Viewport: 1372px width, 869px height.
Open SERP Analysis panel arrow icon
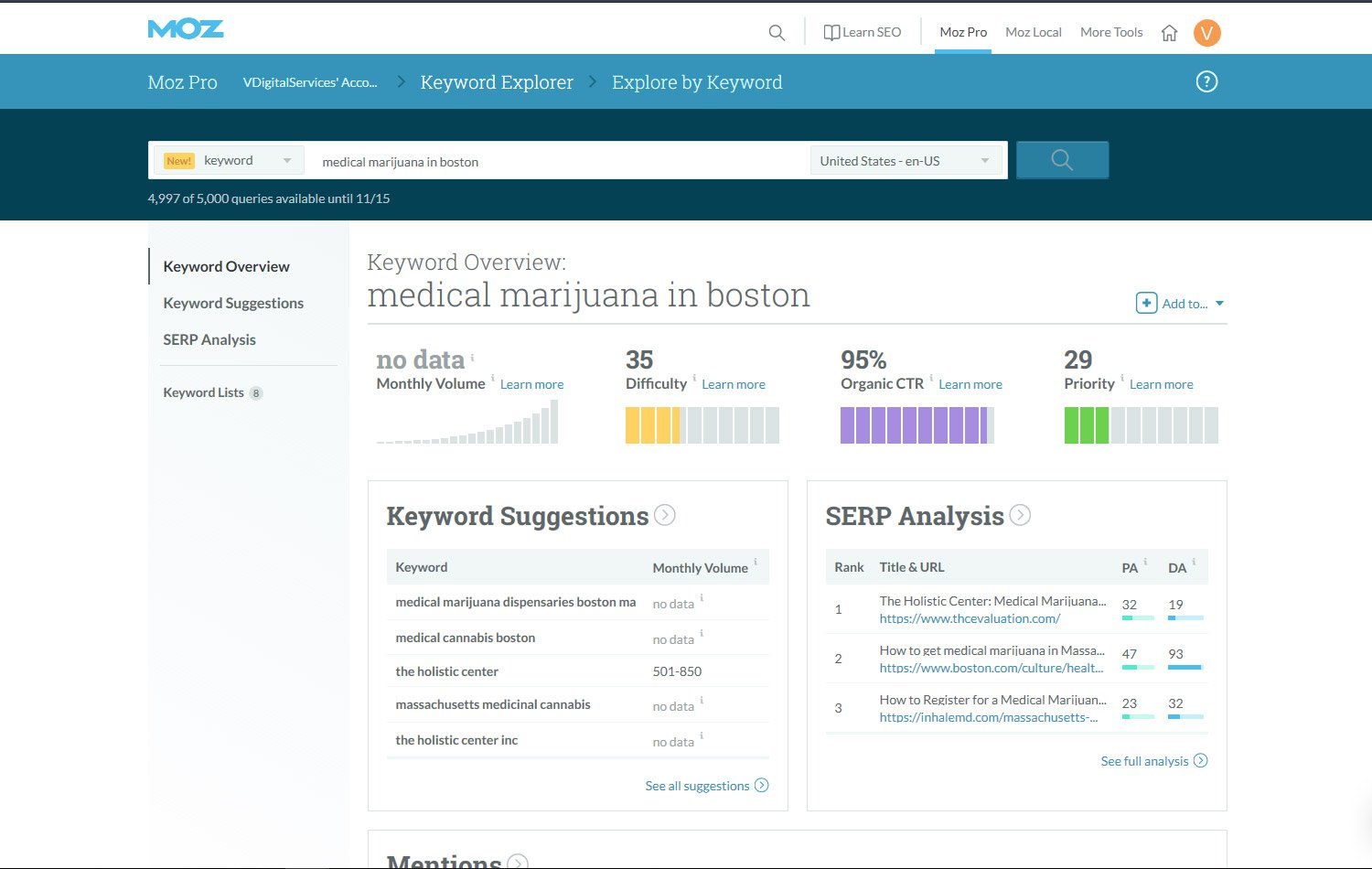point(1020,515)
